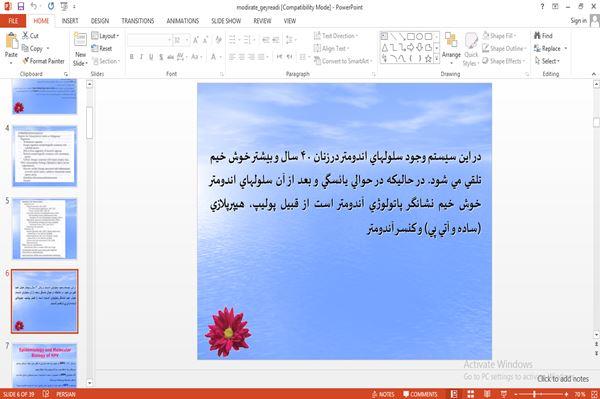The height and width of the screenshot is (399, 600).
Task: Click the Undo arrow in quick access toolbar
Action: click(34, 6)
